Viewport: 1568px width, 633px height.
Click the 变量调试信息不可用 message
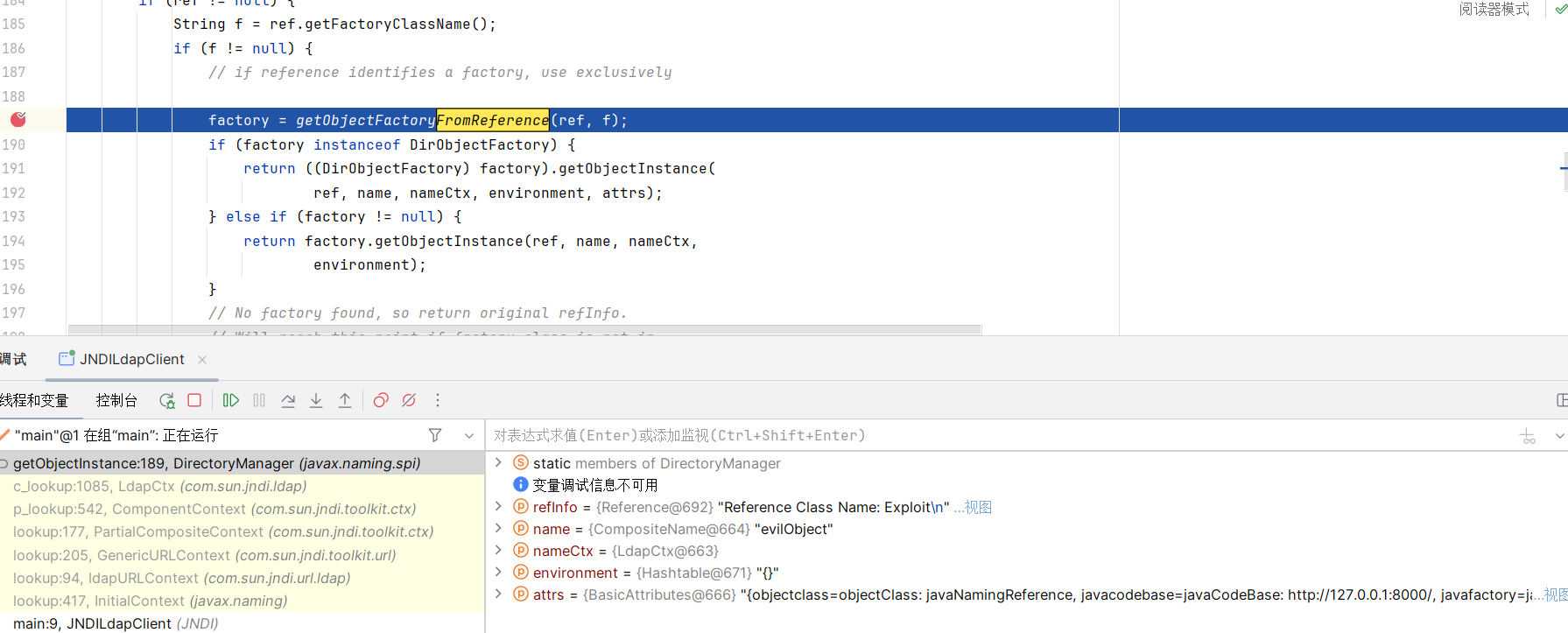pos(595,485)
